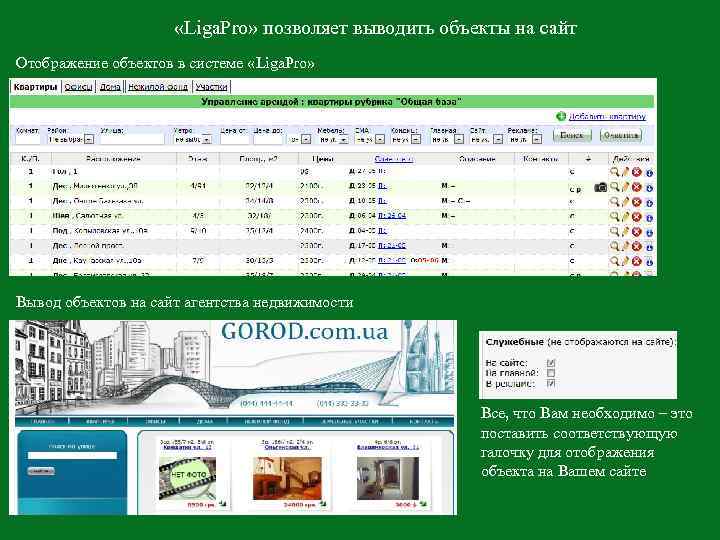
Task: Click the Очистить clear button
Action: pyautogui.click(x=621, y=135)
